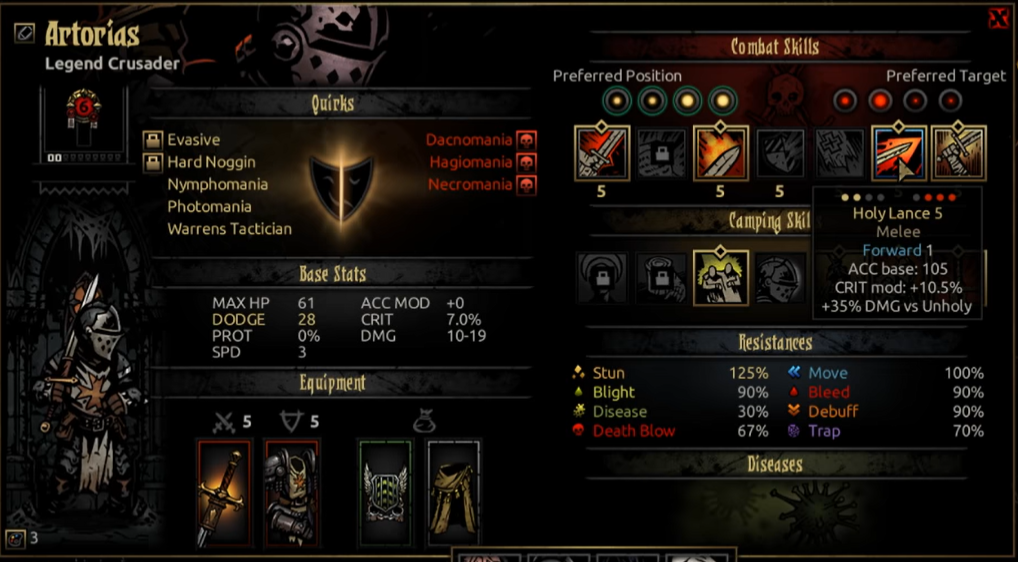Click the Dacnomania negative quirk skull

527,140
